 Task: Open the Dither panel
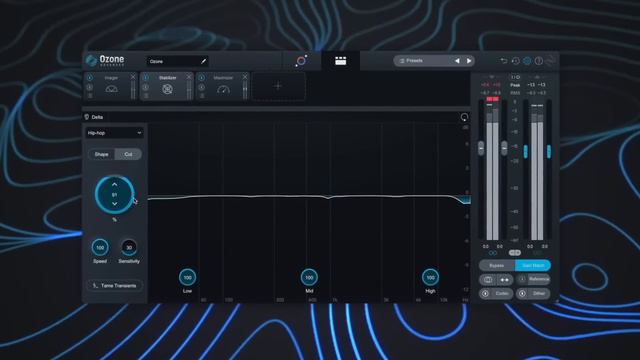(x=538, y=293)
